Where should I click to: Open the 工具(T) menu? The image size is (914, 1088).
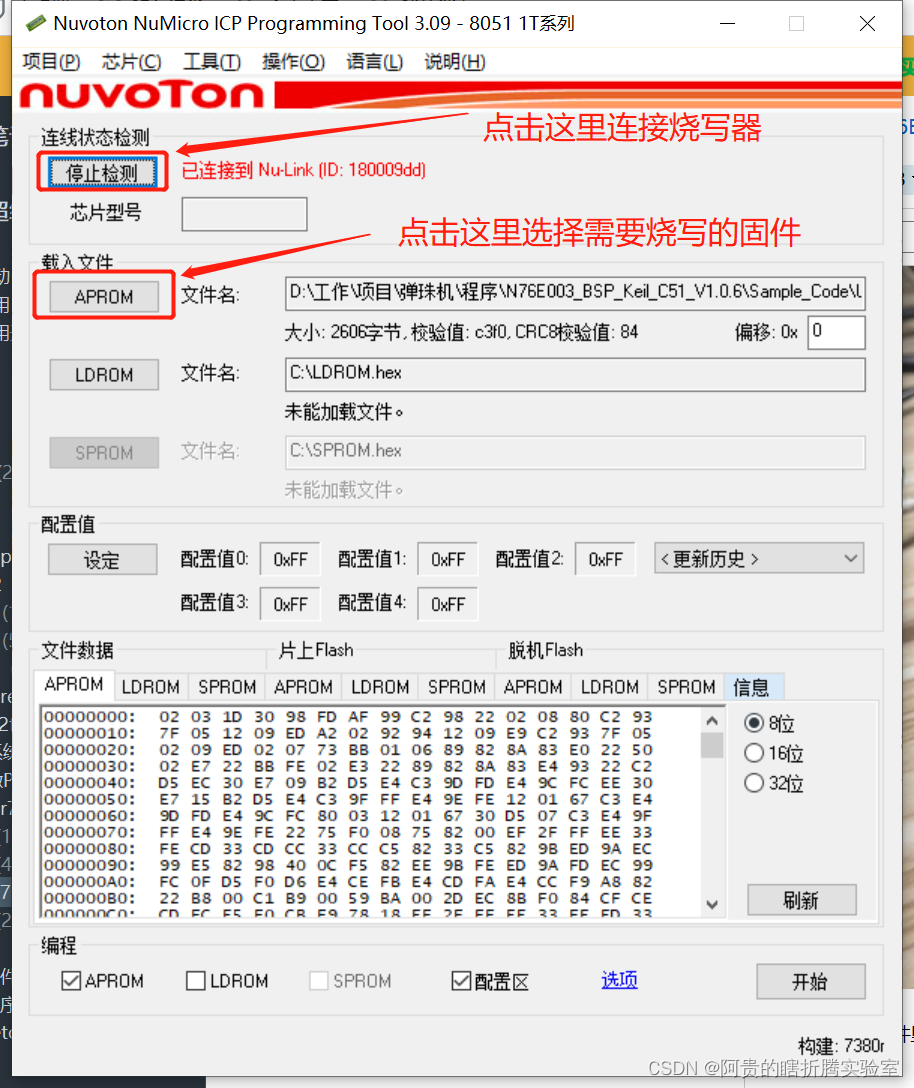pos(211,61)
